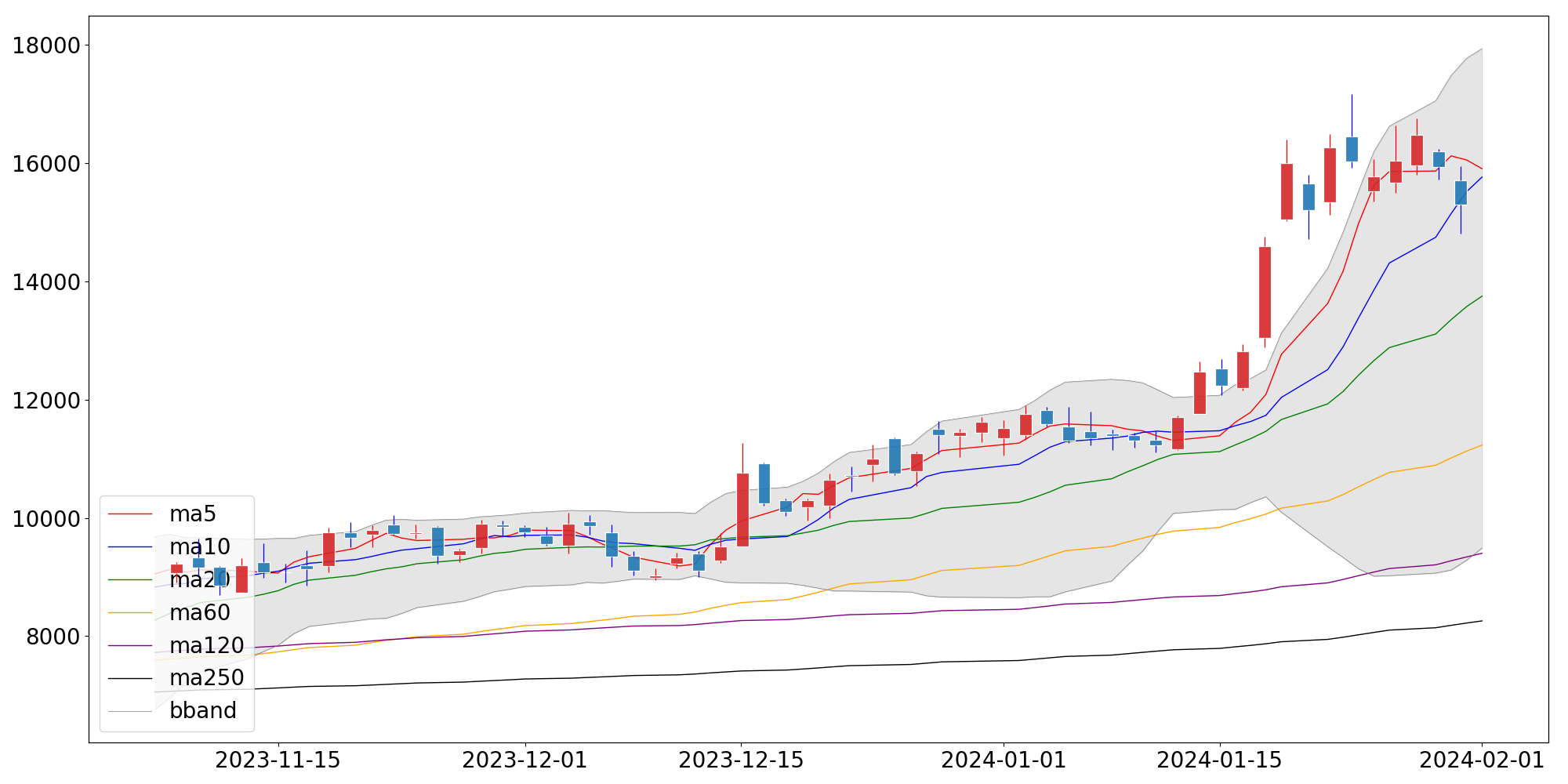Click the 10000 y-axis tick label

tap(46, 519)
